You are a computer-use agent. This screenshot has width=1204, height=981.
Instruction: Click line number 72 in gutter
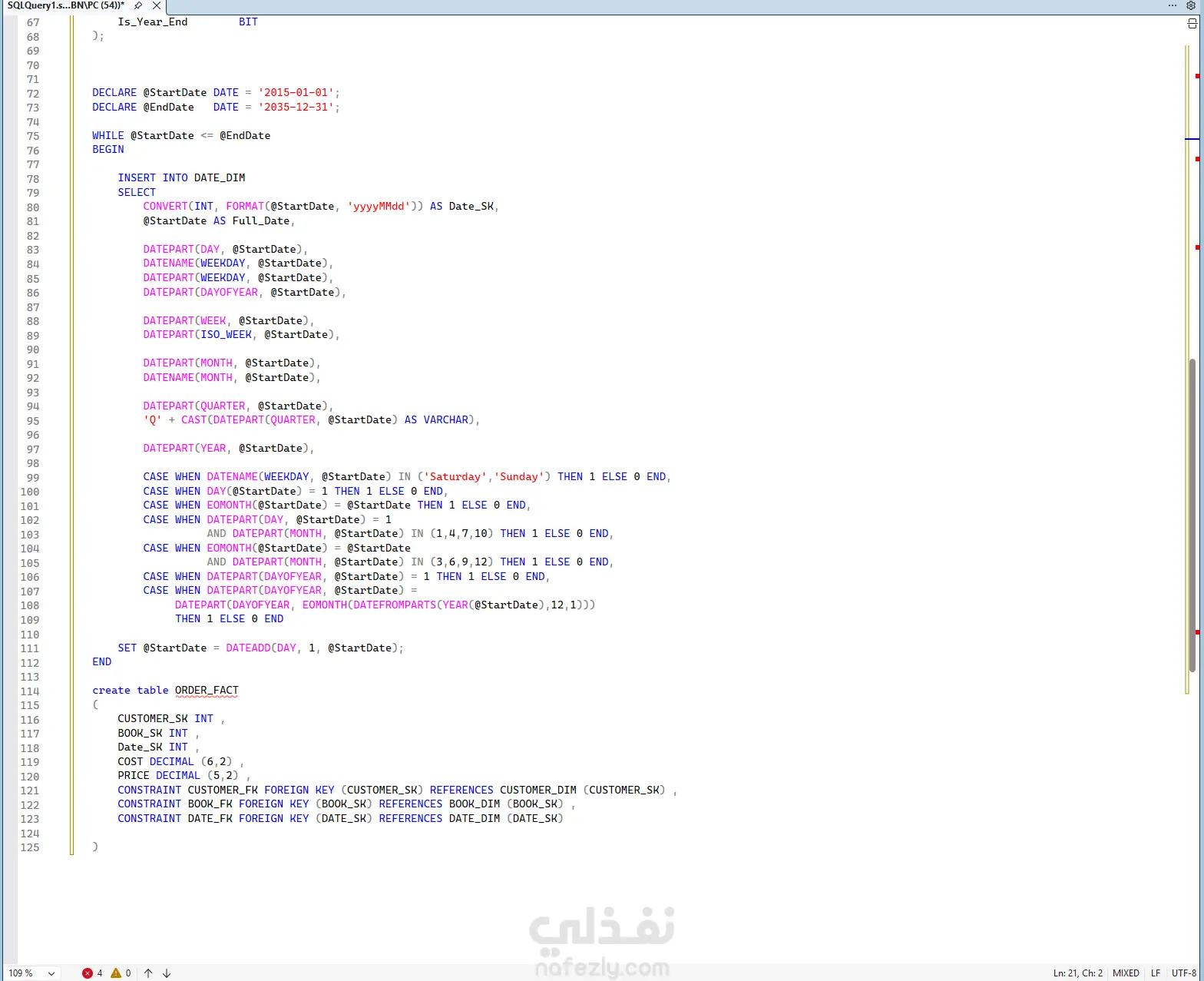(33, 94)
